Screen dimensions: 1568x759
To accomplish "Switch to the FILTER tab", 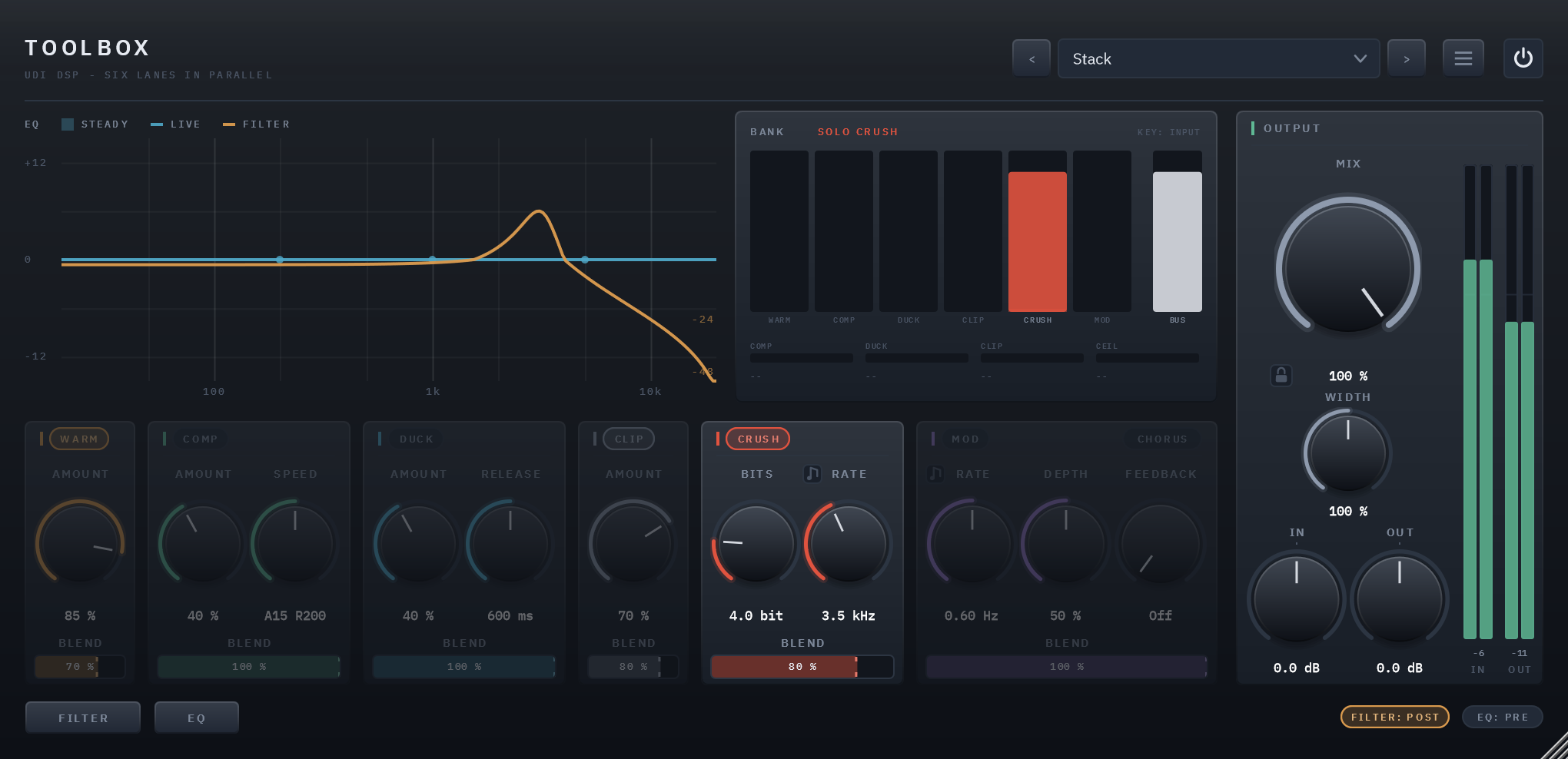I will 83,718.
